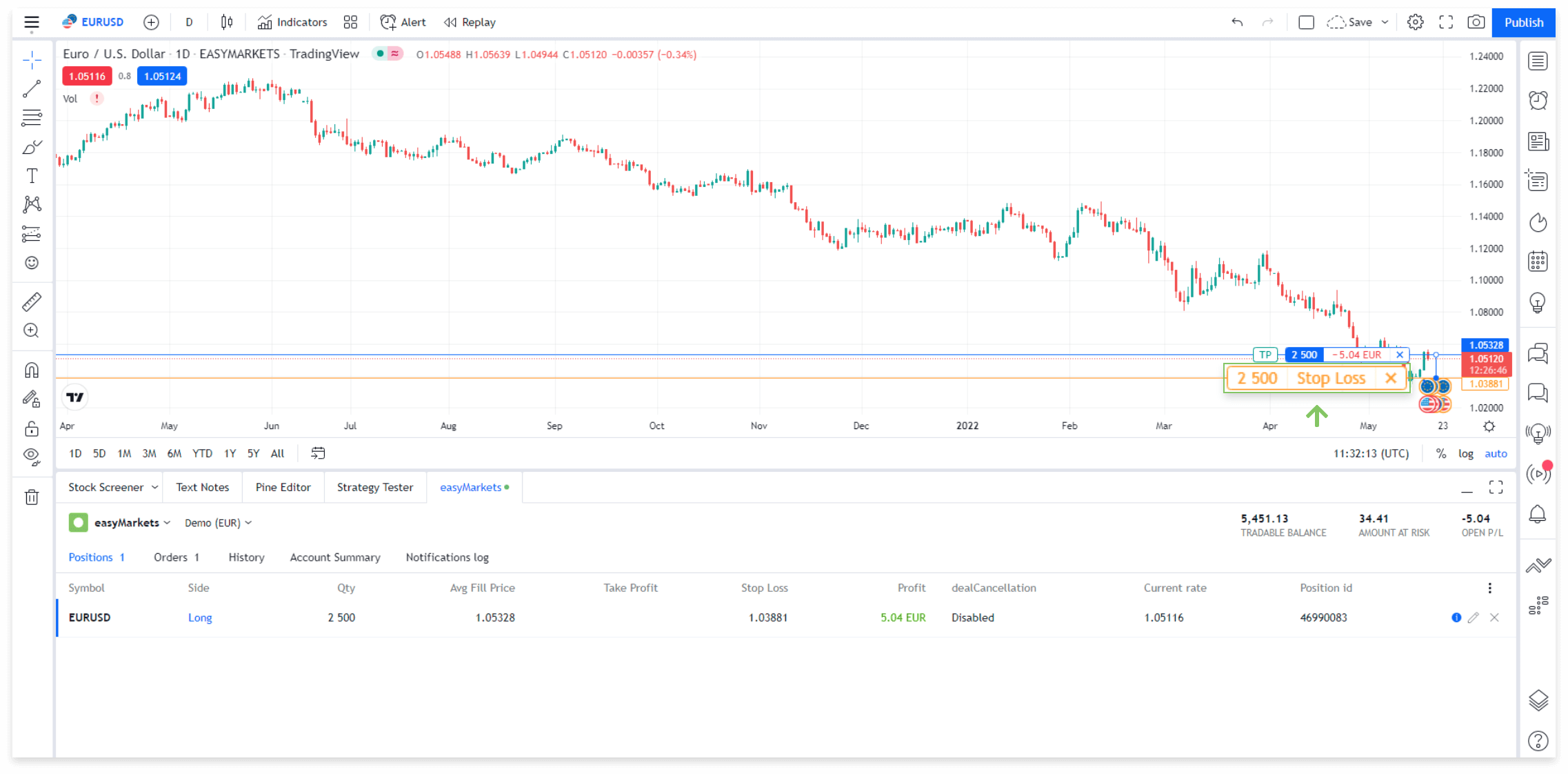Open the ideas lightbulb panel
Viewport: 1568px width, 774px height.
[1538, 302]
